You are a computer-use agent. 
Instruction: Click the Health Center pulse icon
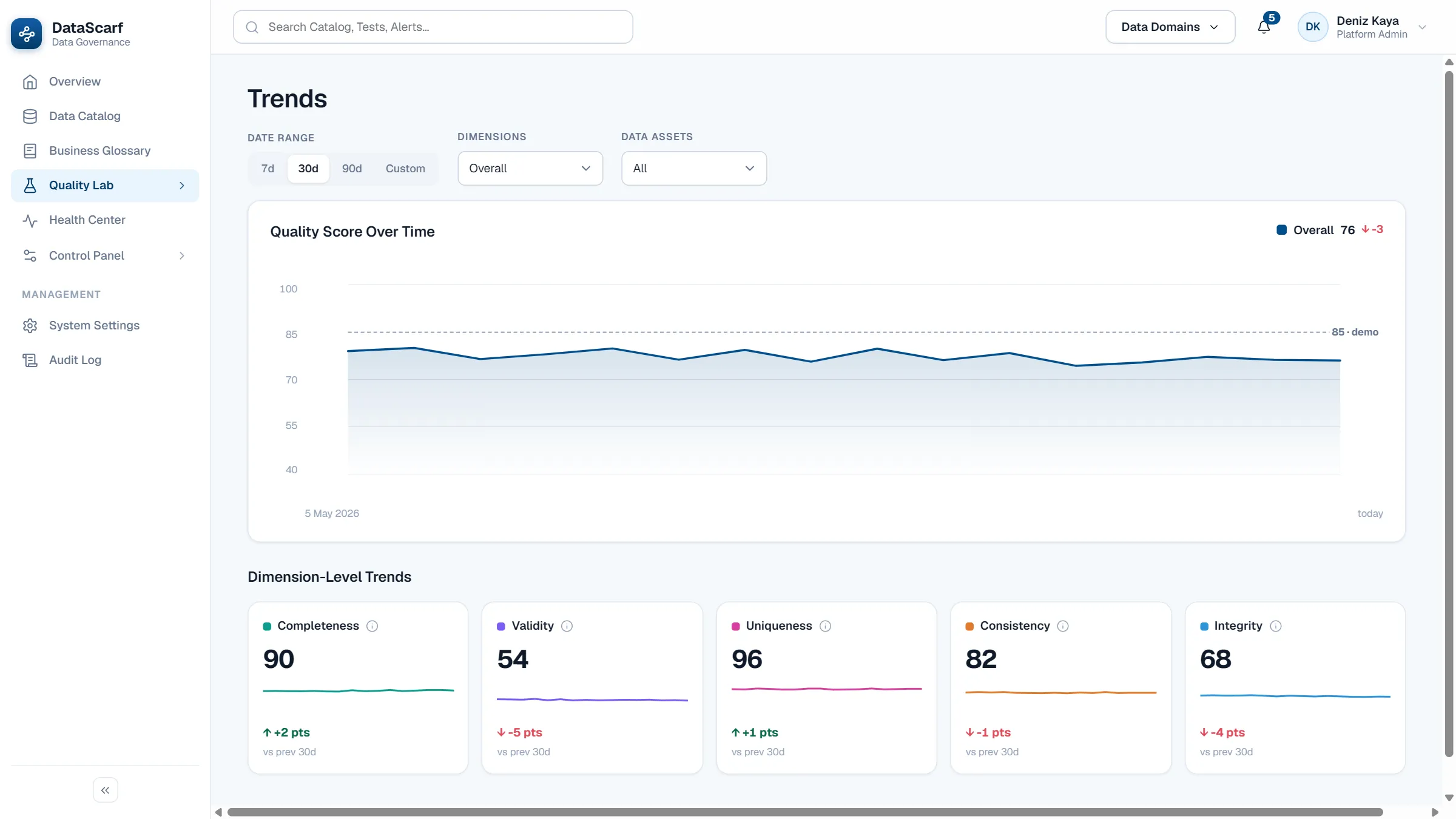point(30,221)
